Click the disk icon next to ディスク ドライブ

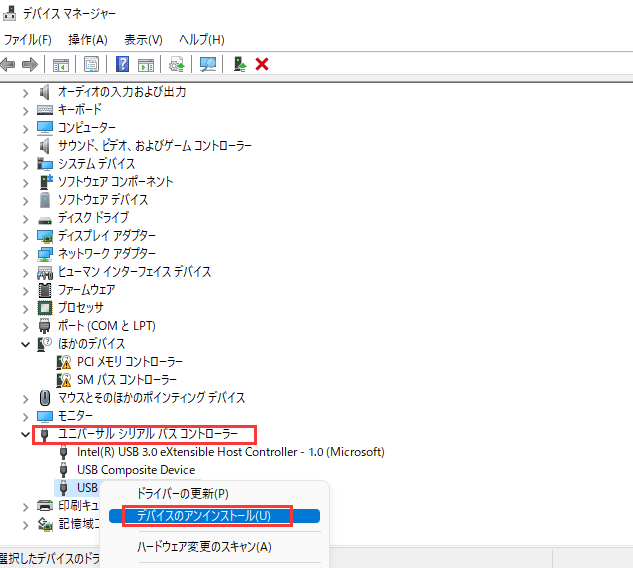click(45, 220)
